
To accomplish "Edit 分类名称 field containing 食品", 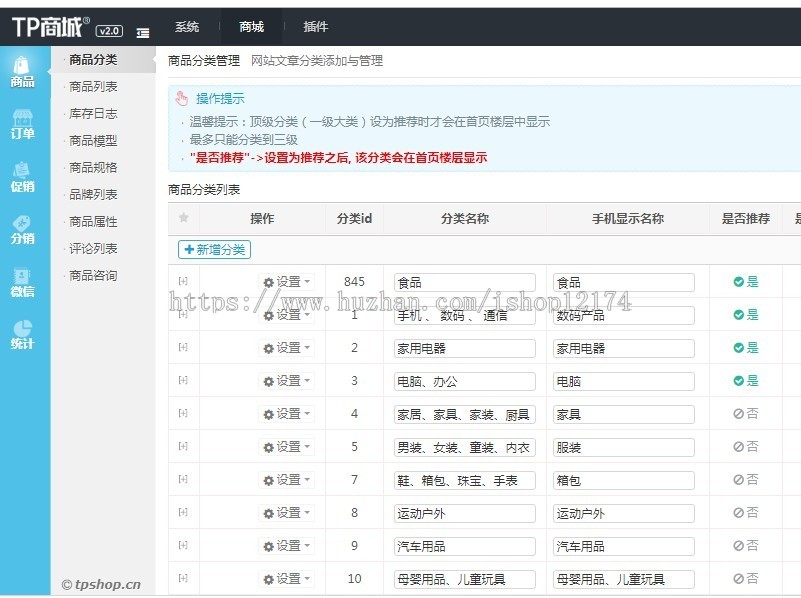I will tap(465, 282).
